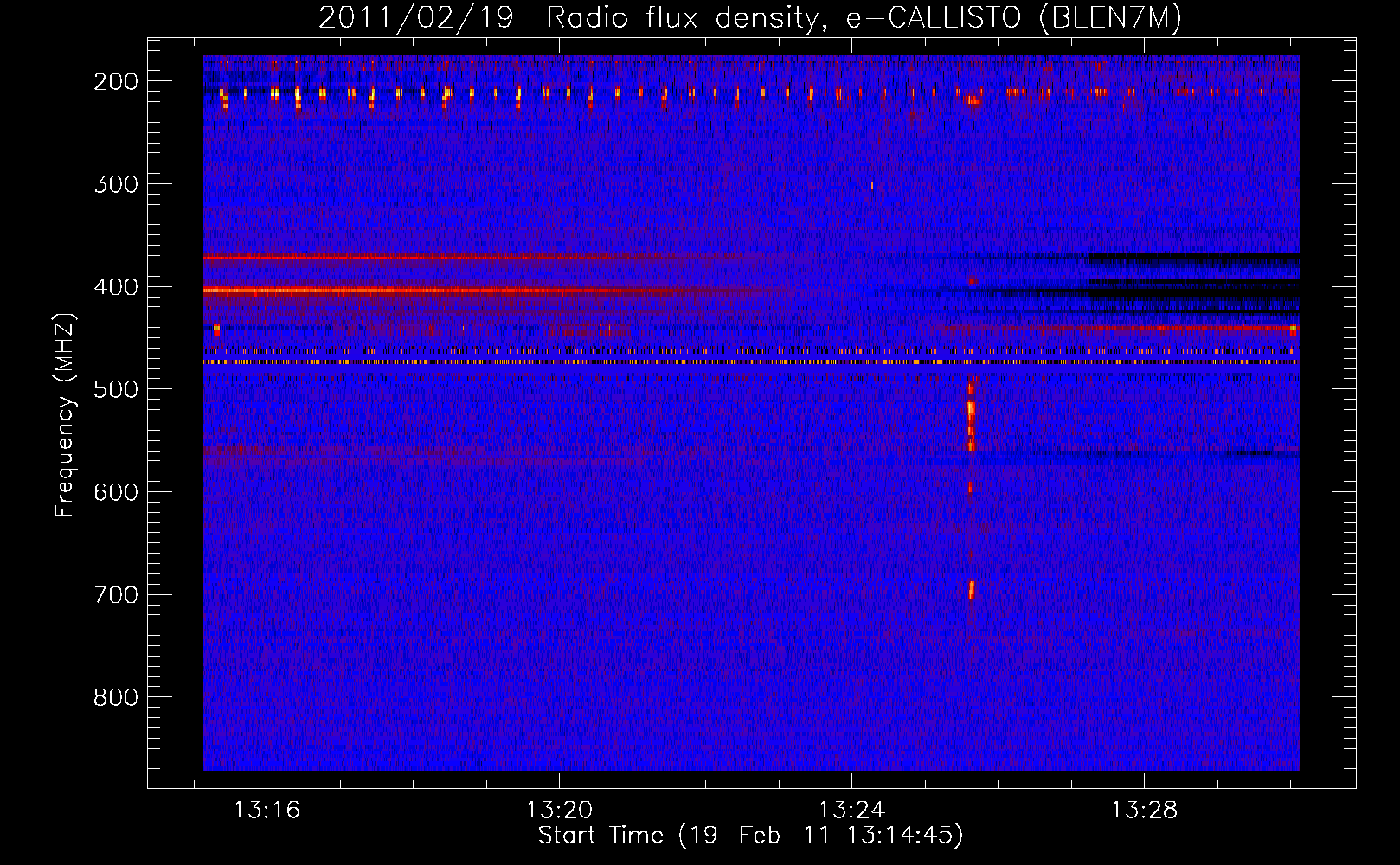The image size is (1400, 865).
Task: Click the 500 frequency tick label
Action: (116, 389)
